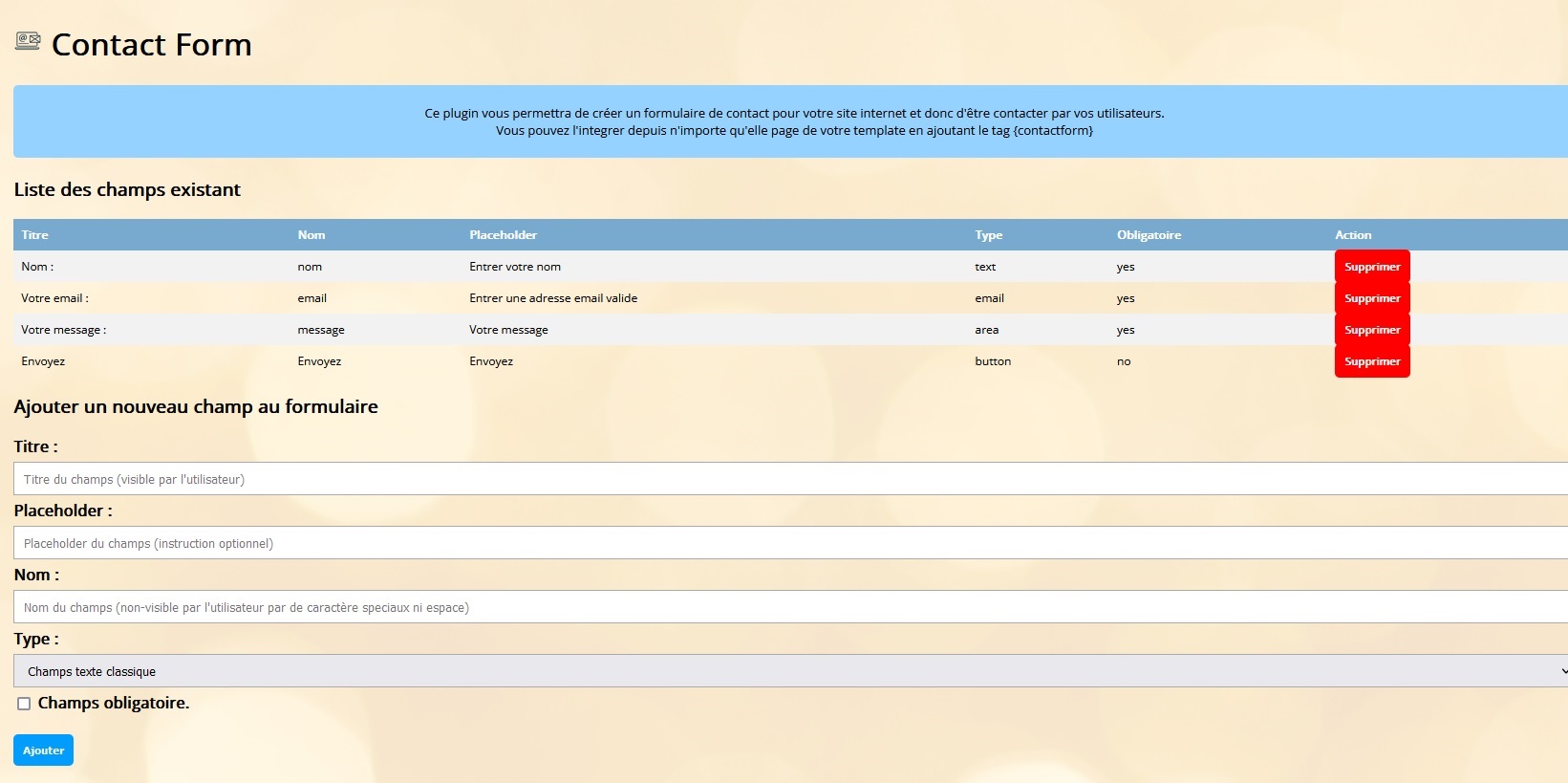This screenshot has height=783, width=1568.
Task: Delete the 'Nom :' field row
Action: click(1372, 267)
